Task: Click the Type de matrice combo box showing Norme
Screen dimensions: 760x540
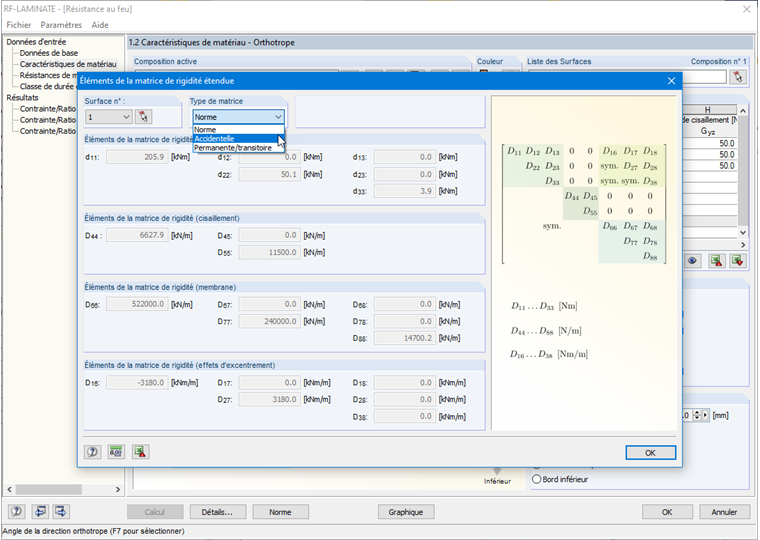Action: pyautogui.click(x=238, y=117)
